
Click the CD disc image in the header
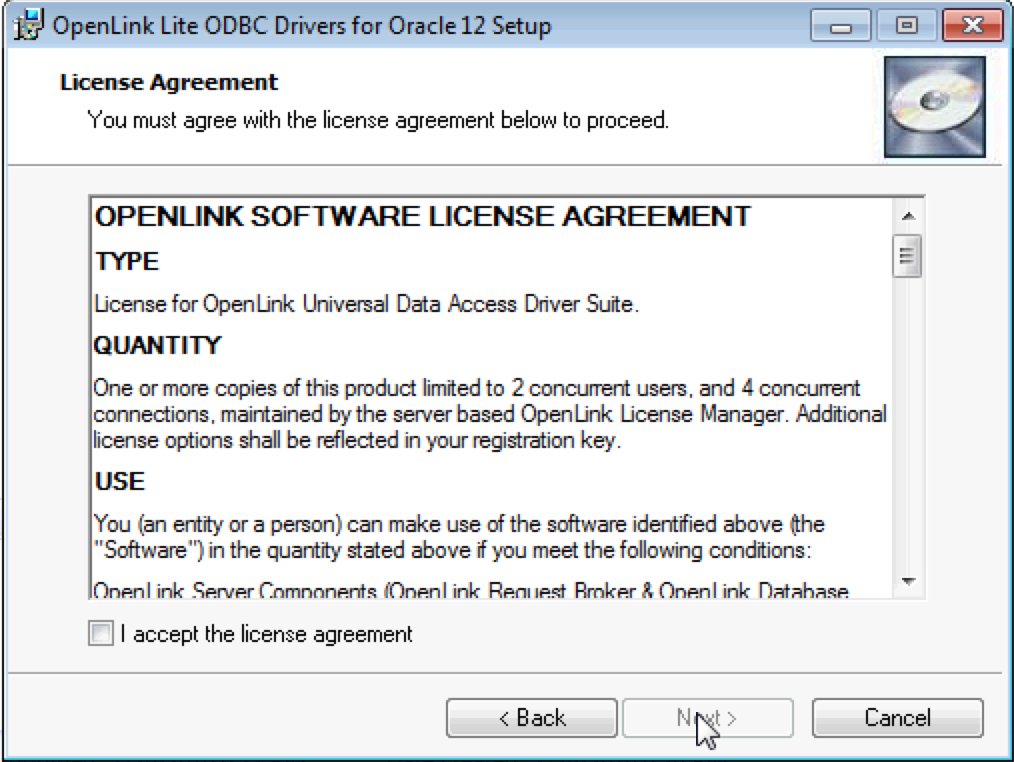[x=935, y=107]
